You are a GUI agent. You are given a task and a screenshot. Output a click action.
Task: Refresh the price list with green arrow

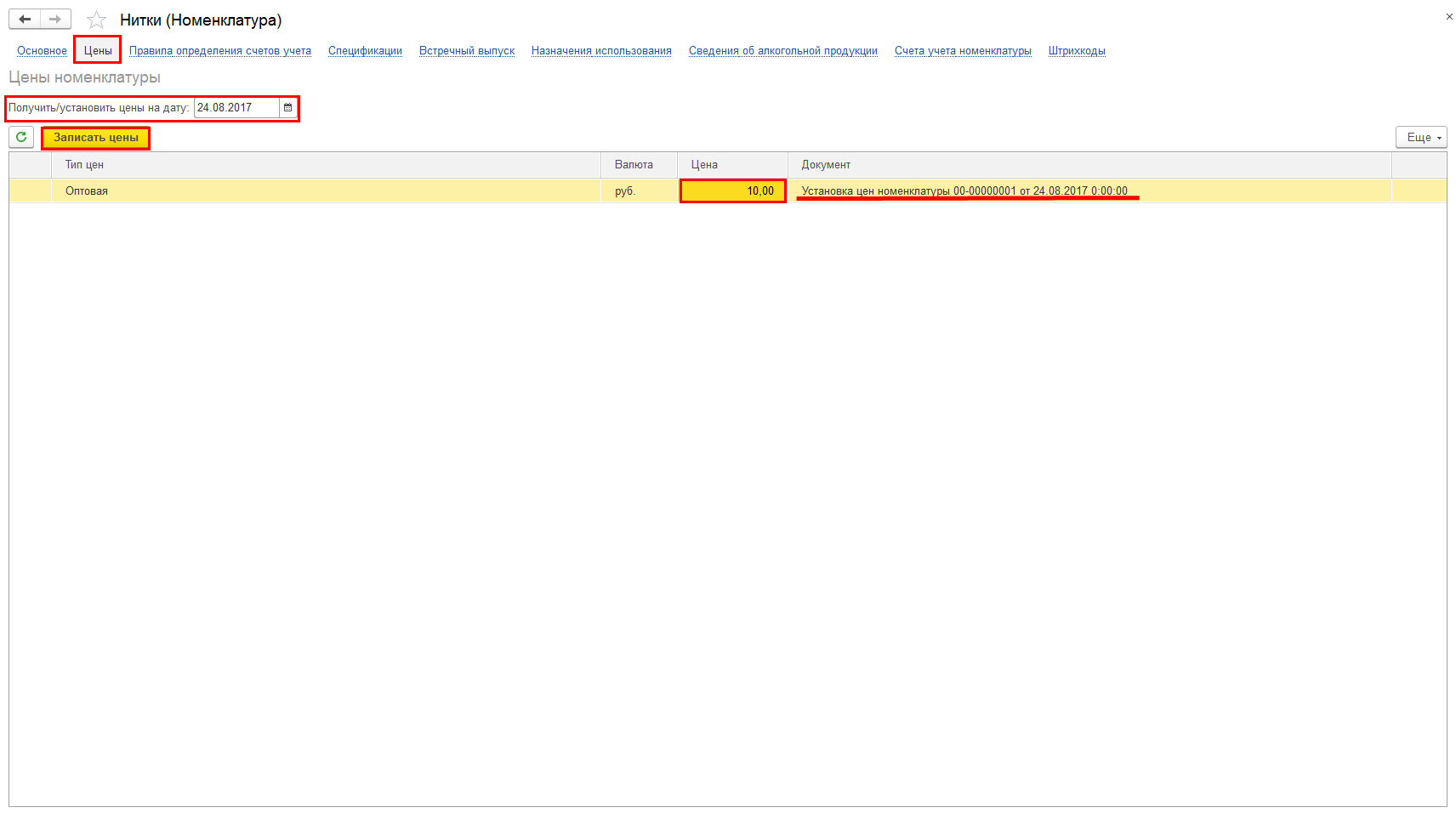pos(21,137)
